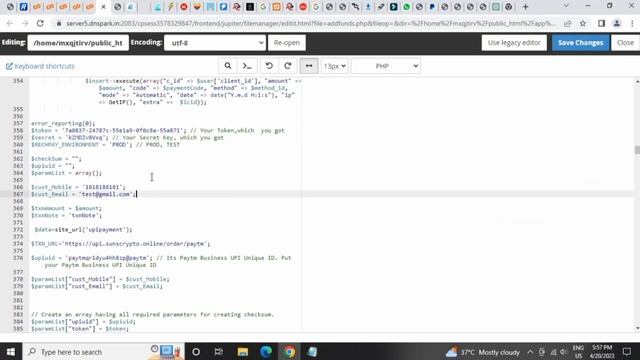Viewport: 640px width, 360px height.
Task: Open the go-to-line terminal icon
Action: coord(247,66)
